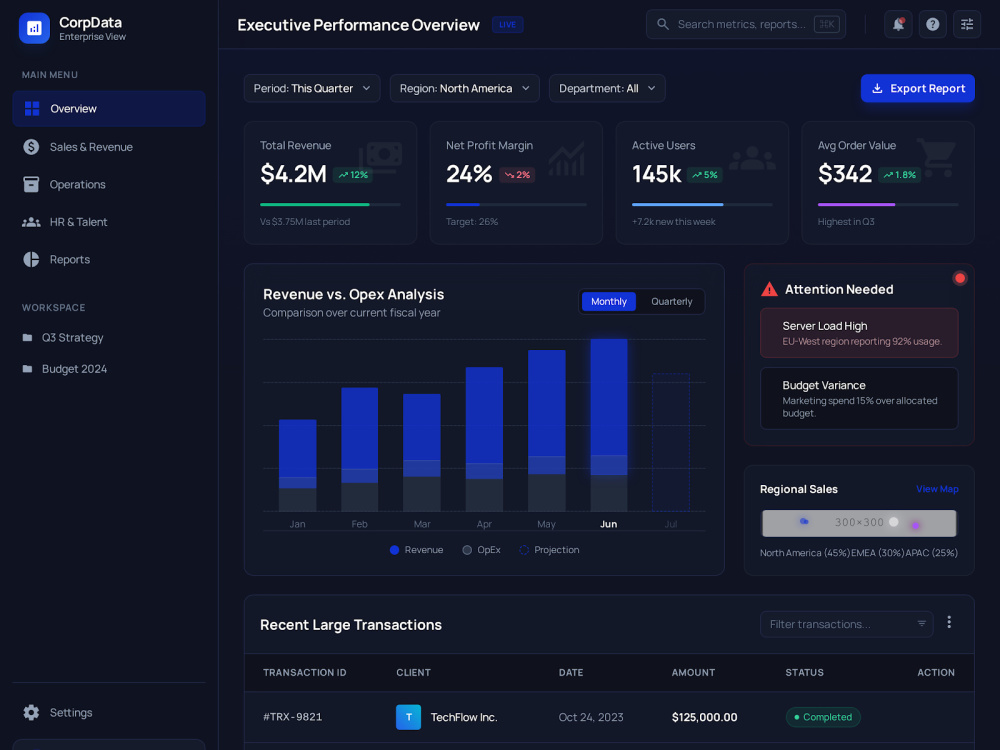
Task: Click the 2% Net Profit decline badge
Action: point(517,175)
